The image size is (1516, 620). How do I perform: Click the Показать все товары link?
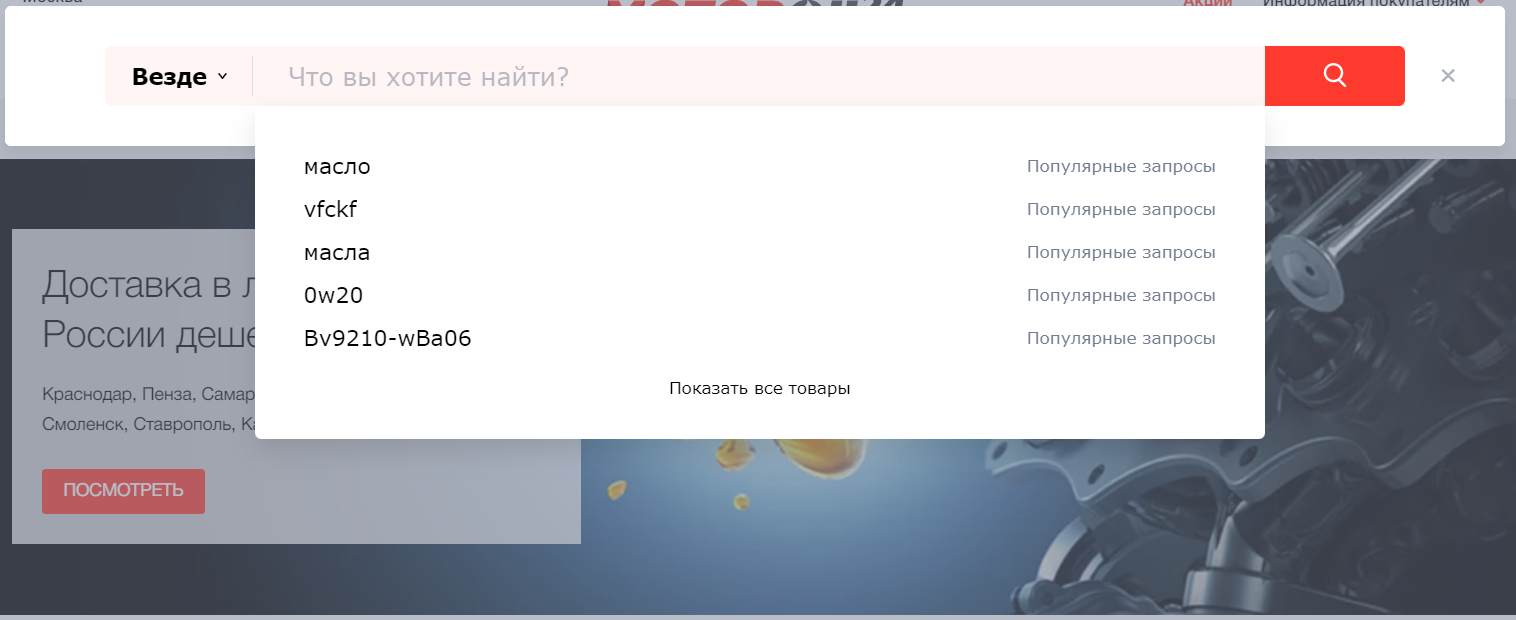pyautogui.click(x=759, y=388)
